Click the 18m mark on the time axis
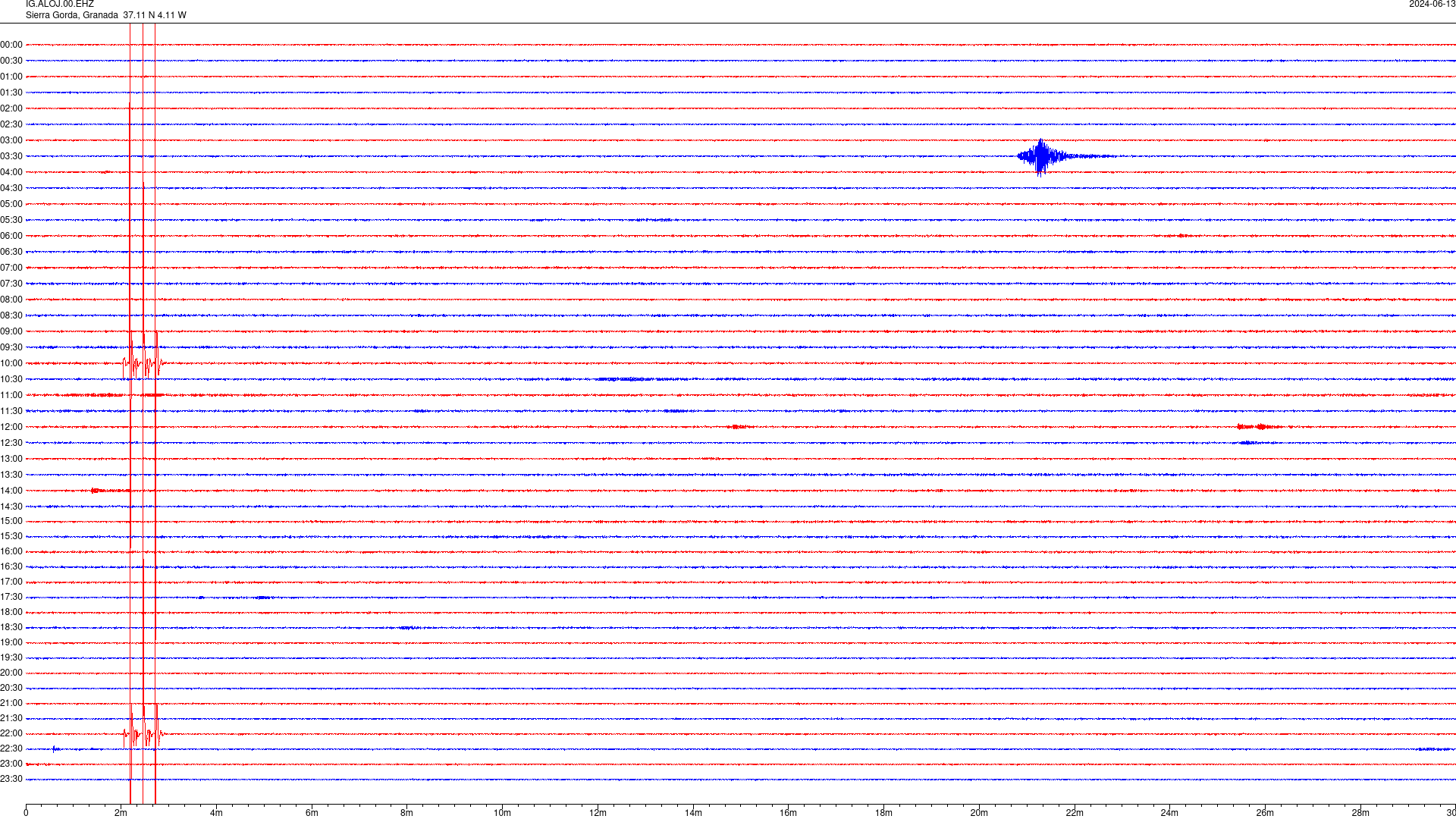 [883, 813]
